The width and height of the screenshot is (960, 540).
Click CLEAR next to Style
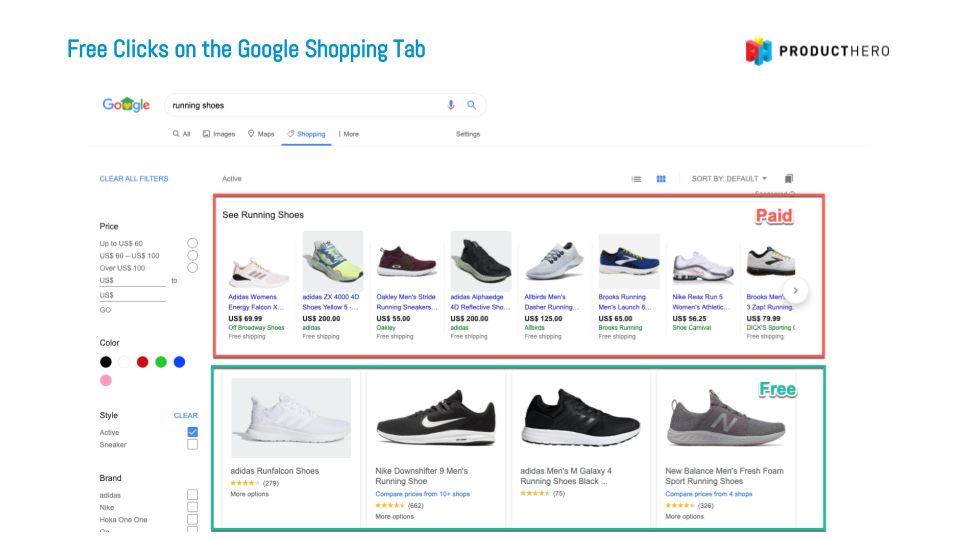[x=186, y=415]
